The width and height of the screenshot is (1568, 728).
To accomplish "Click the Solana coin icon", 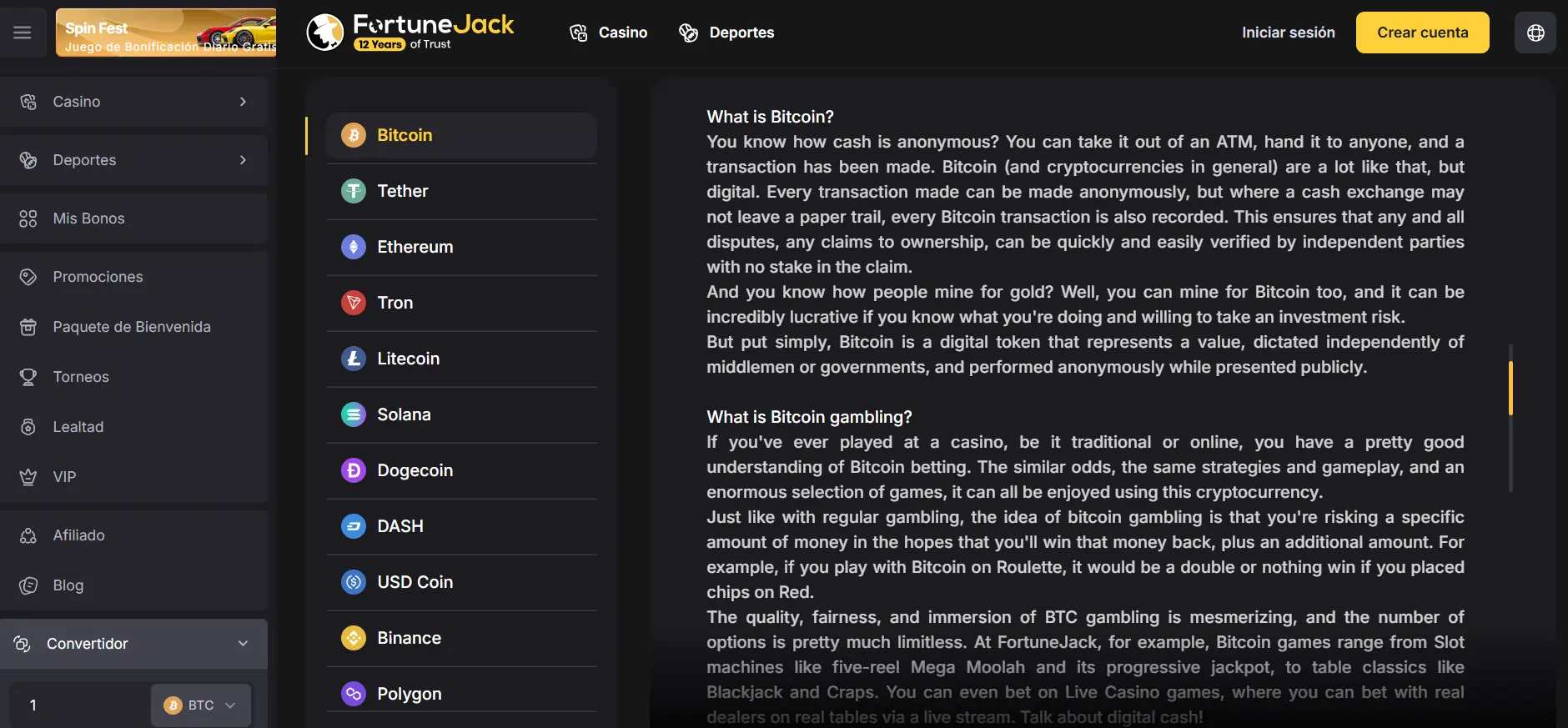I will [x=354, y=414].
